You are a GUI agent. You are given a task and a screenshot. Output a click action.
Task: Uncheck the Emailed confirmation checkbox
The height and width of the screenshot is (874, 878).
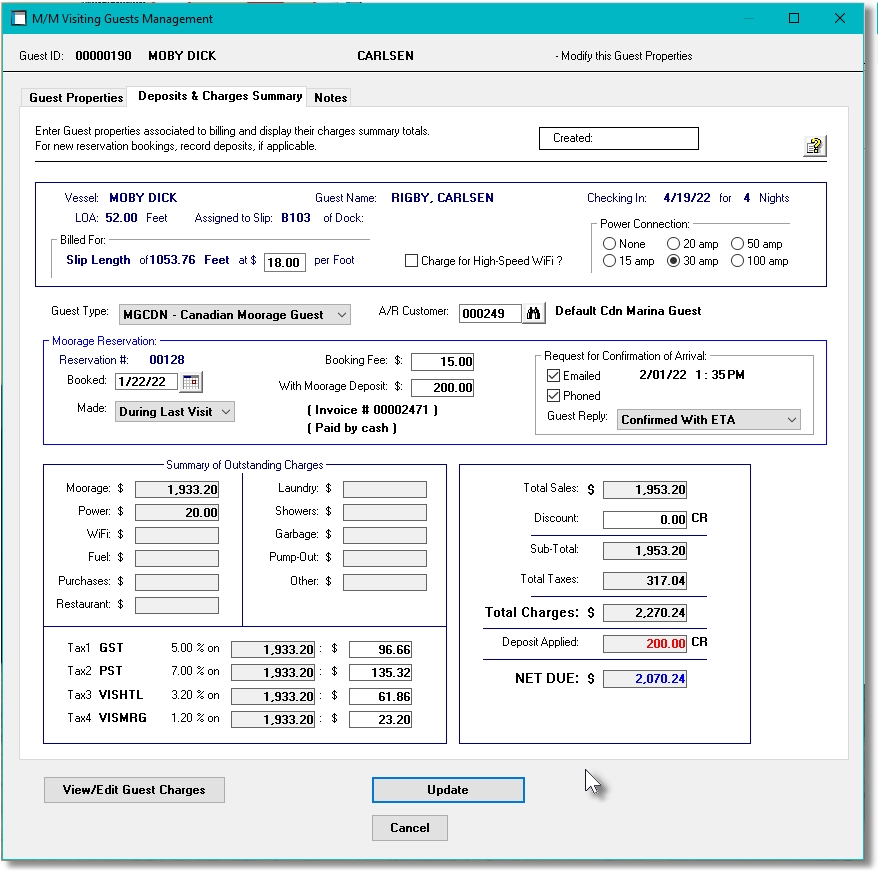(553, 377)
